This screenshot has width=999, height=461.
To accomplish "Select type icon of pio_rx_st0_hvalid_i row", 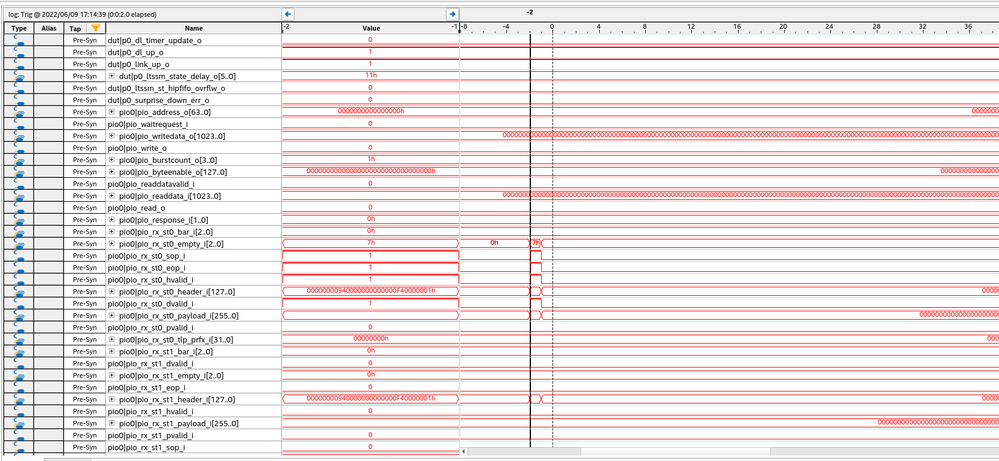I will coord(19,280).
